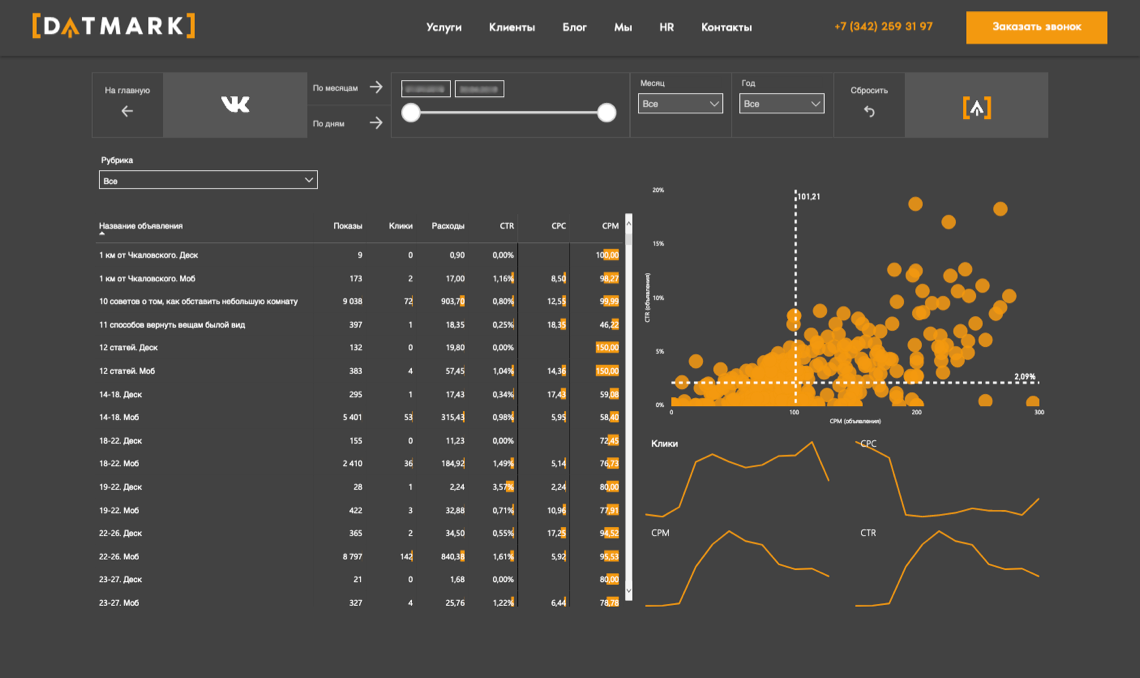Click the back arrow under На главную
Screen dimensions: 1140x678
[x=127, y=111]
